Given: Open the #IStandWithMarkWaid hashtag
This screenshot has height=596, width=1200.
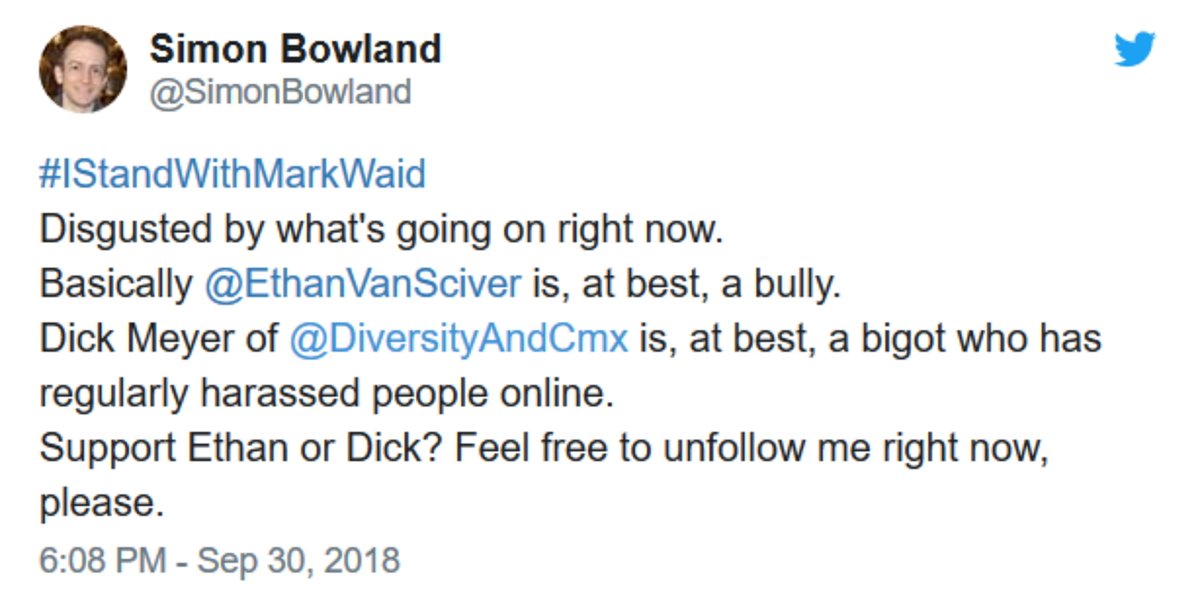Looking at the screenshot, I should pyautogui.click(x=233, y=174).
